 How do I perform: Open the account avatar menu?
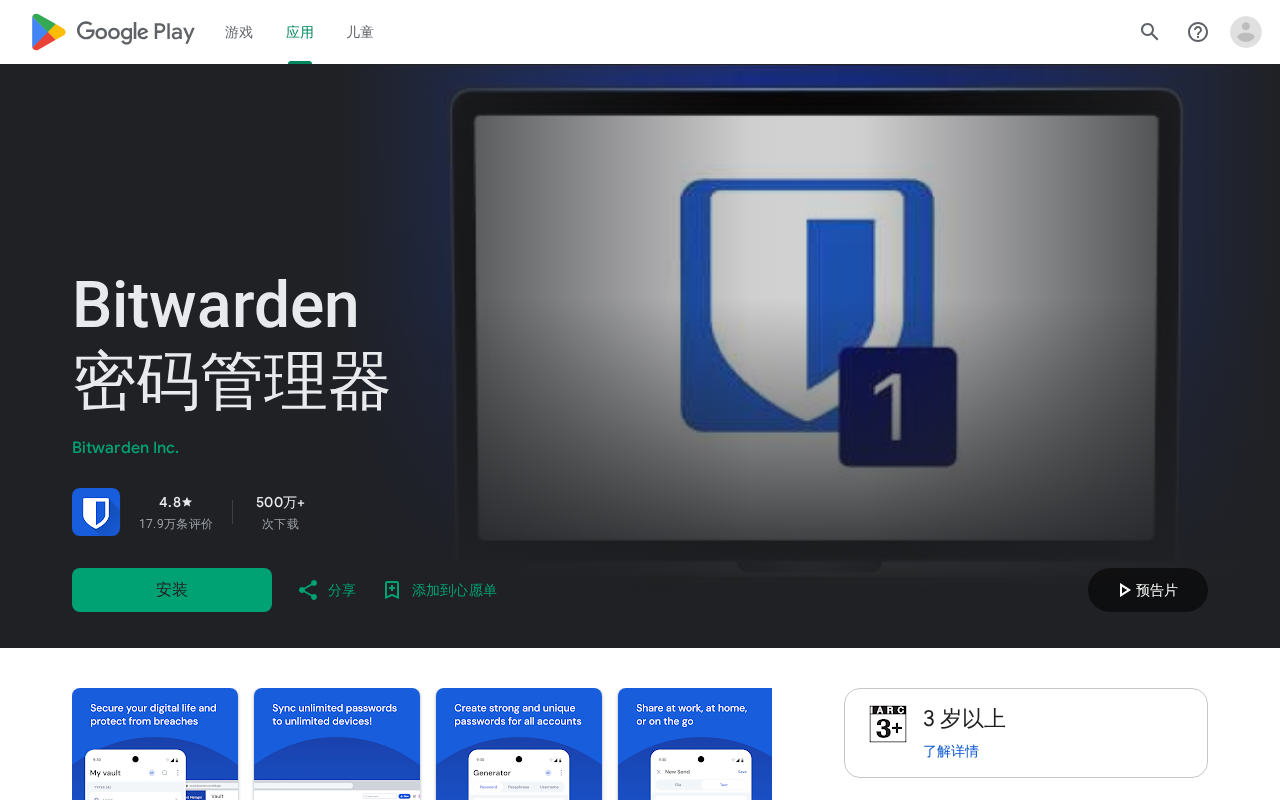point(1246,32)
